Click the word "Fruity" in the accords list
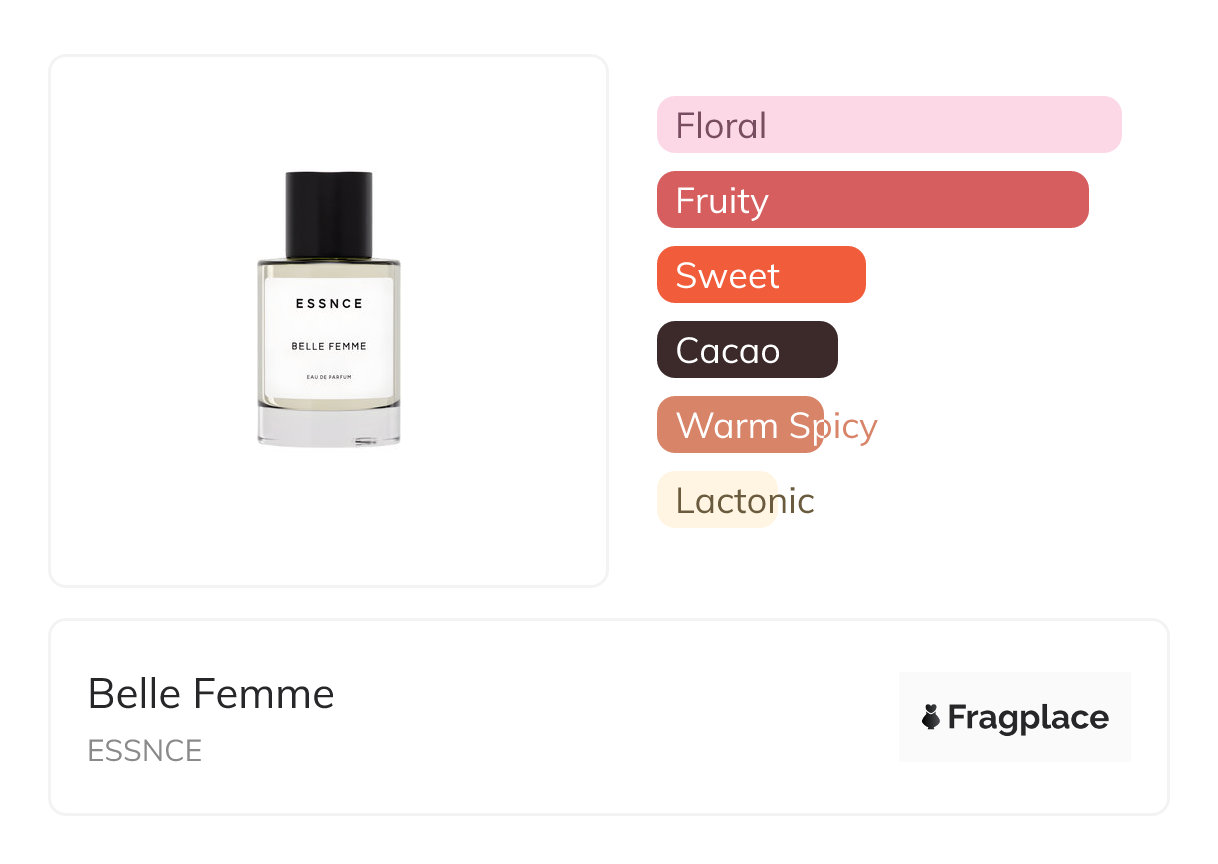 [722, 200]
